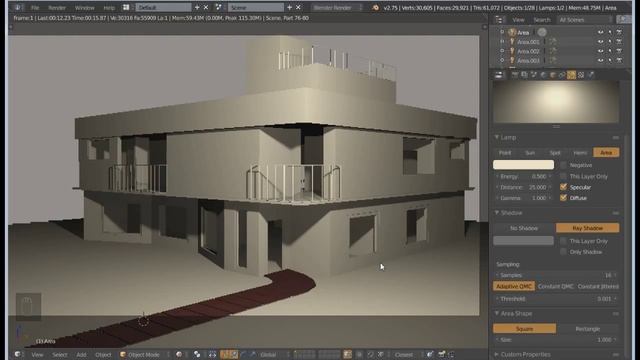Add a new scene with plus button

point(289,7)
